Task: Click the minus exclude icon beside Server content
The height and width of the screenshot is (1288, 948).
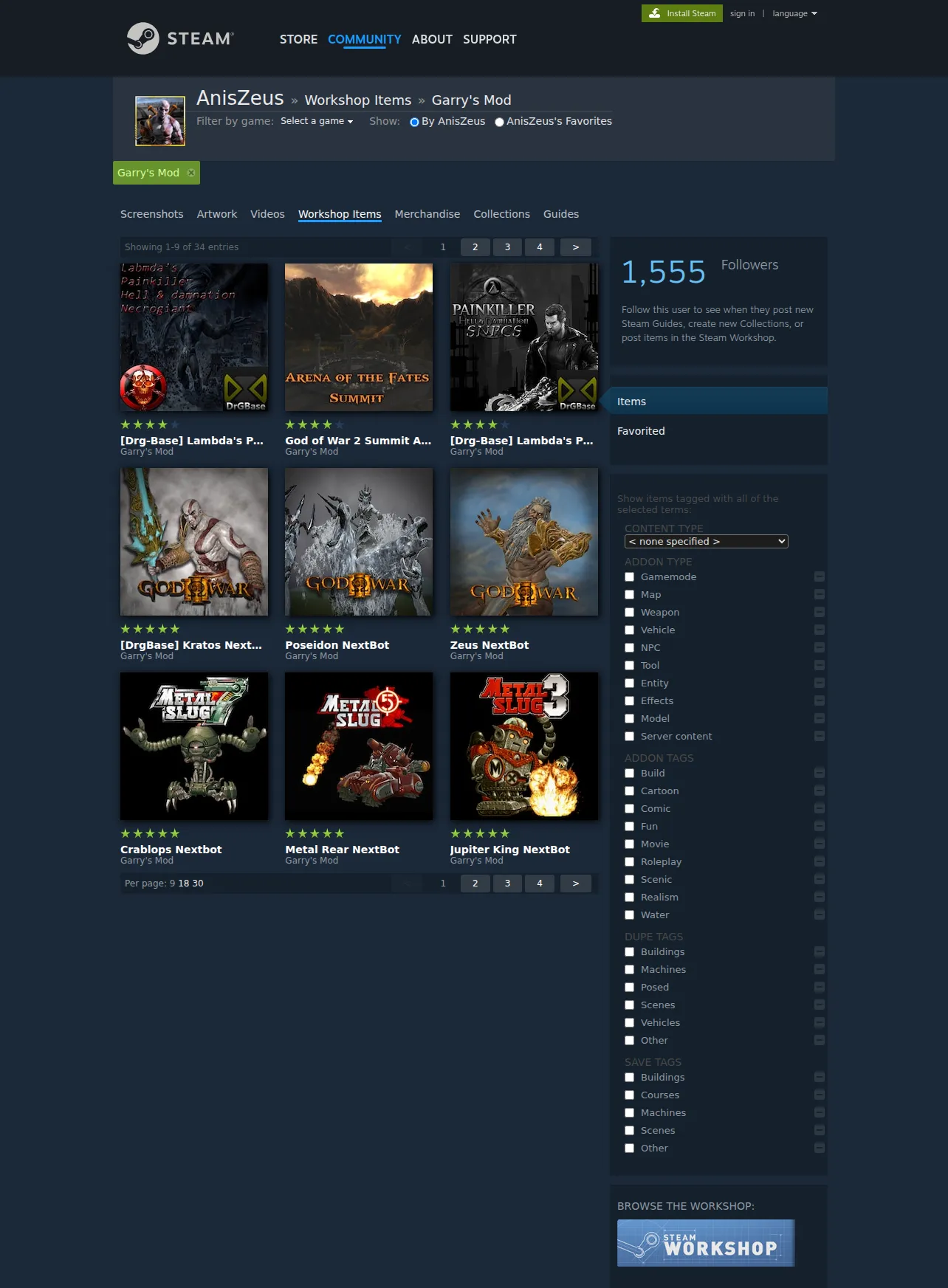Action: (820, 736)
